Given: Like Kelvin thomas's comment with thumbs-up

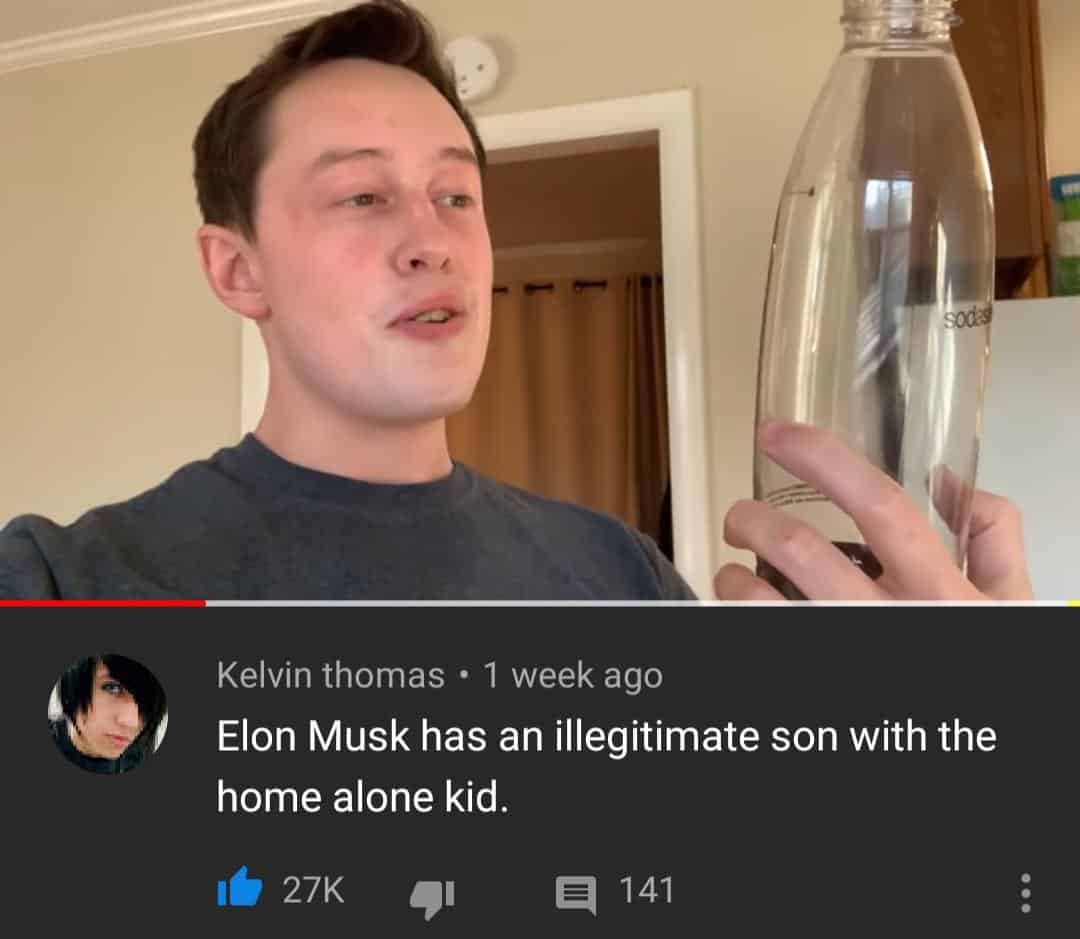Looking at the screenshot, I should tap(239, 888).
